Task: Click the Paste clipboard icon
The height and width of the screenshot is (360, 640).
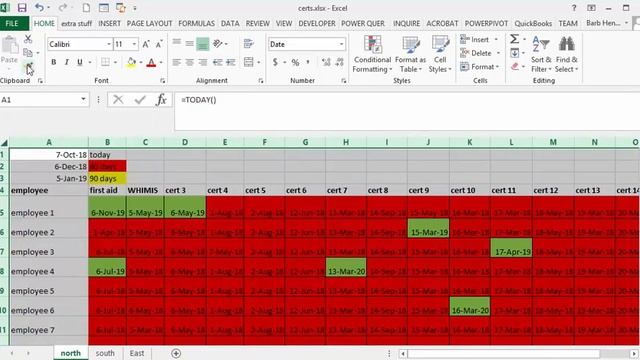Action: coord(9,45)
